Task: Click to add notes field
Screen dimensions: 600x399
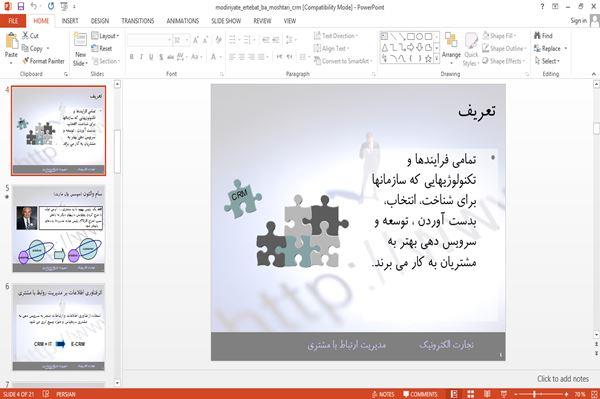Action: pyautogui.click(x=562, y=379)
